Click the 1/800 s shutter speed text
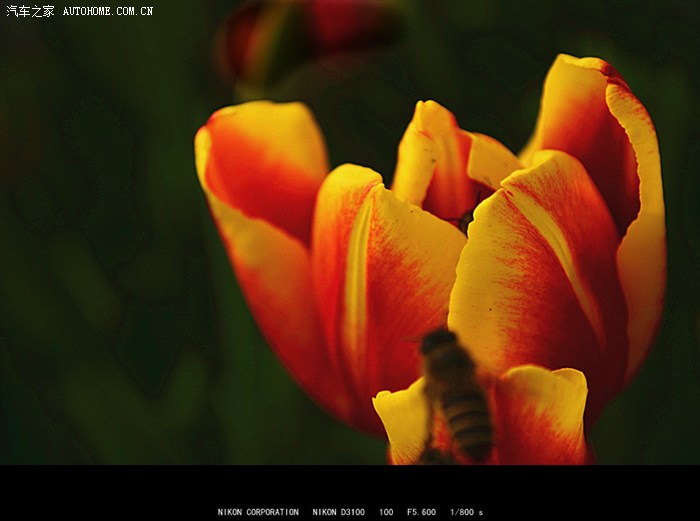The image size is (700, 521). (x=466, y=512)
